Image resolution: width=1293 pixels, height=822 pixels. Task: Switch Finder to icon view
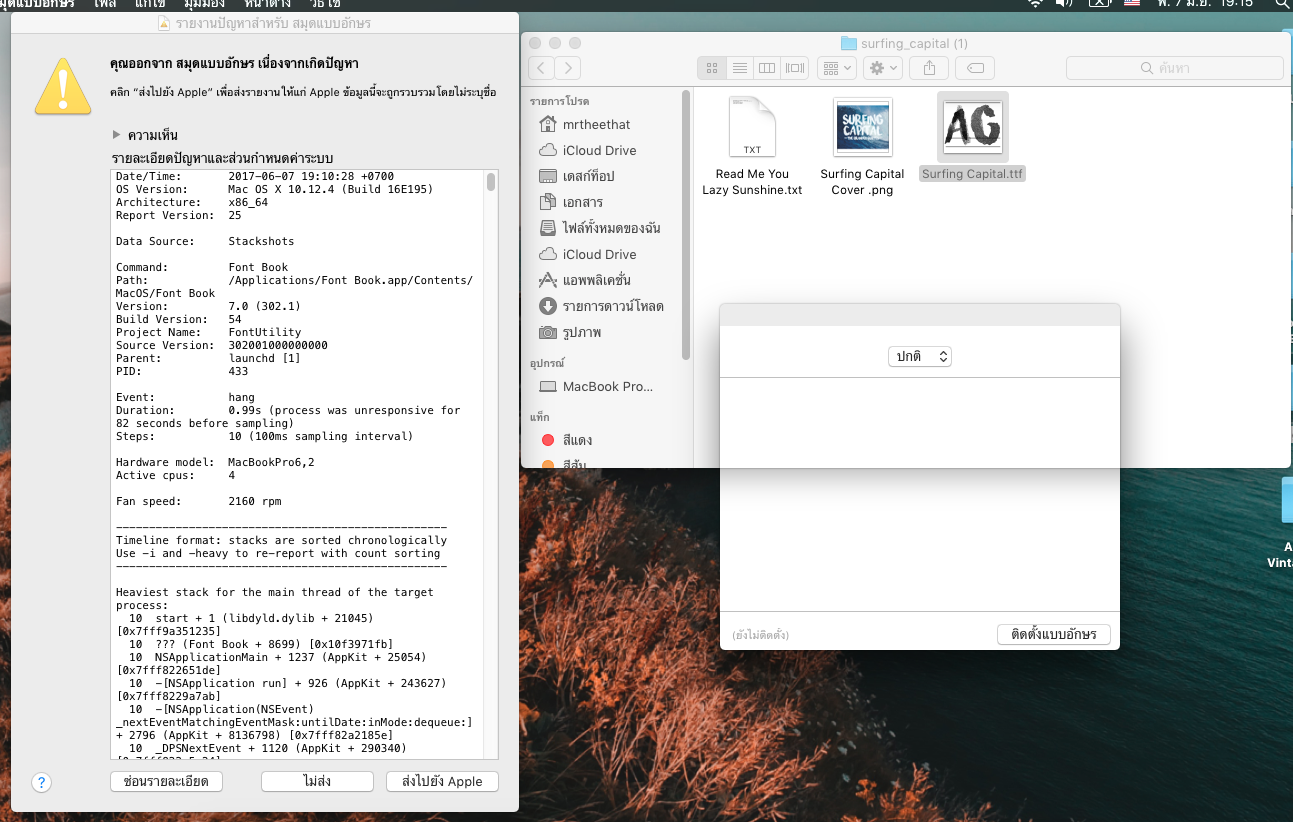click(x=712, y=68)
